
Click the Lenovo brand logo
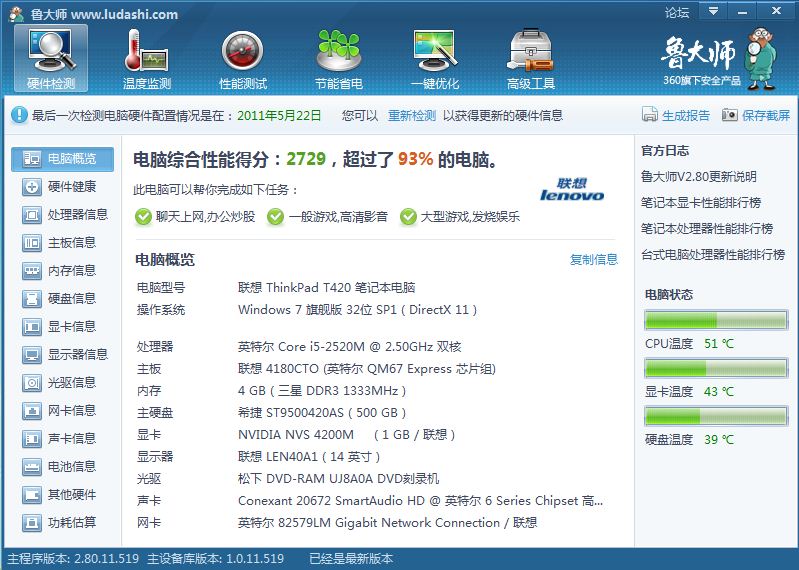point(572,189)
